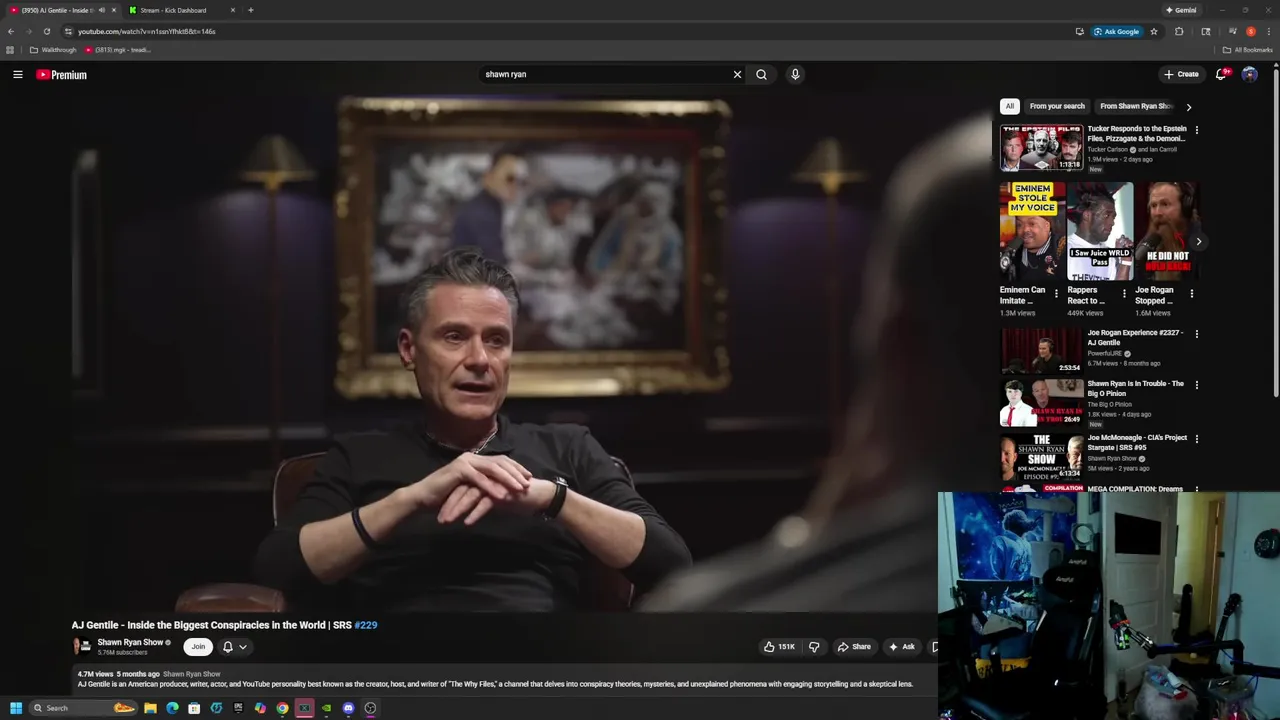Open Google Chrome from the taskbar

[282, 708]
